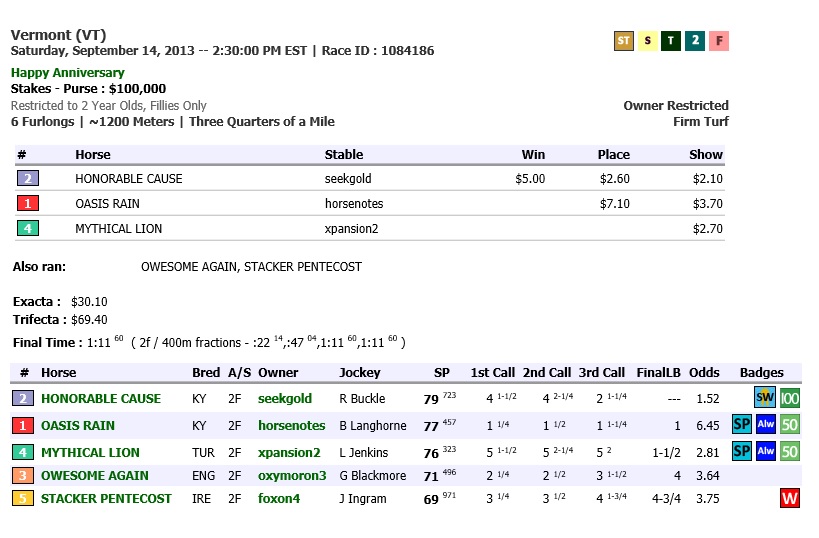Click the dark green T icon
819x538 pixels.
[671, 41]
